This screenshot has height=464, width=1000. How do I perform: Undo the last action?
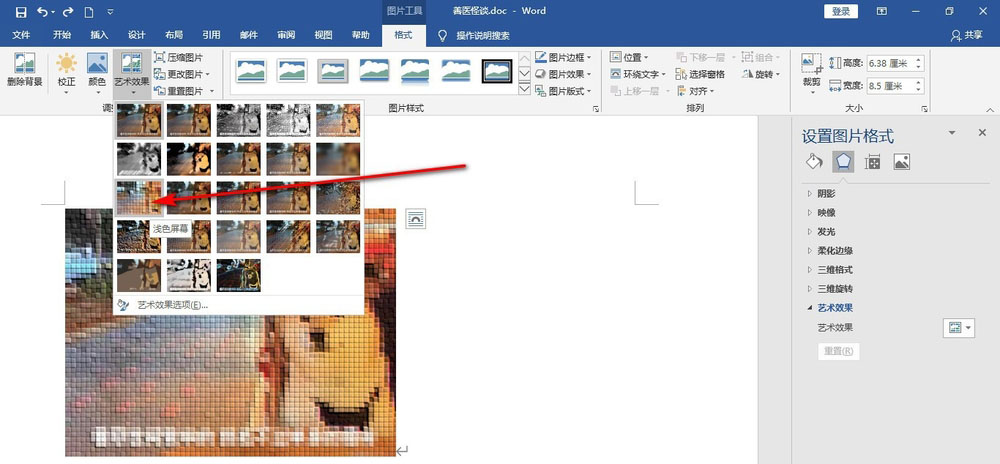(x=42, y=11)
